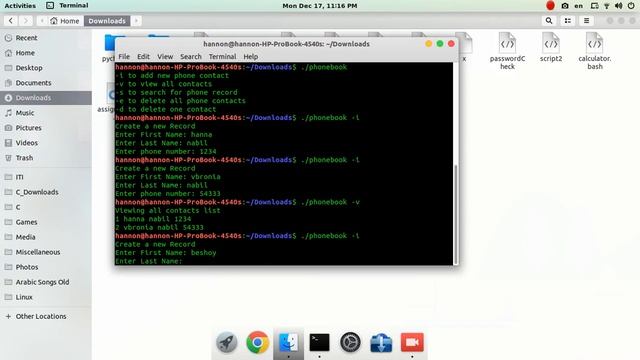640x360 pixels.
Task: Select the calculator.bash file icon
Action: [x=594, y=43]
